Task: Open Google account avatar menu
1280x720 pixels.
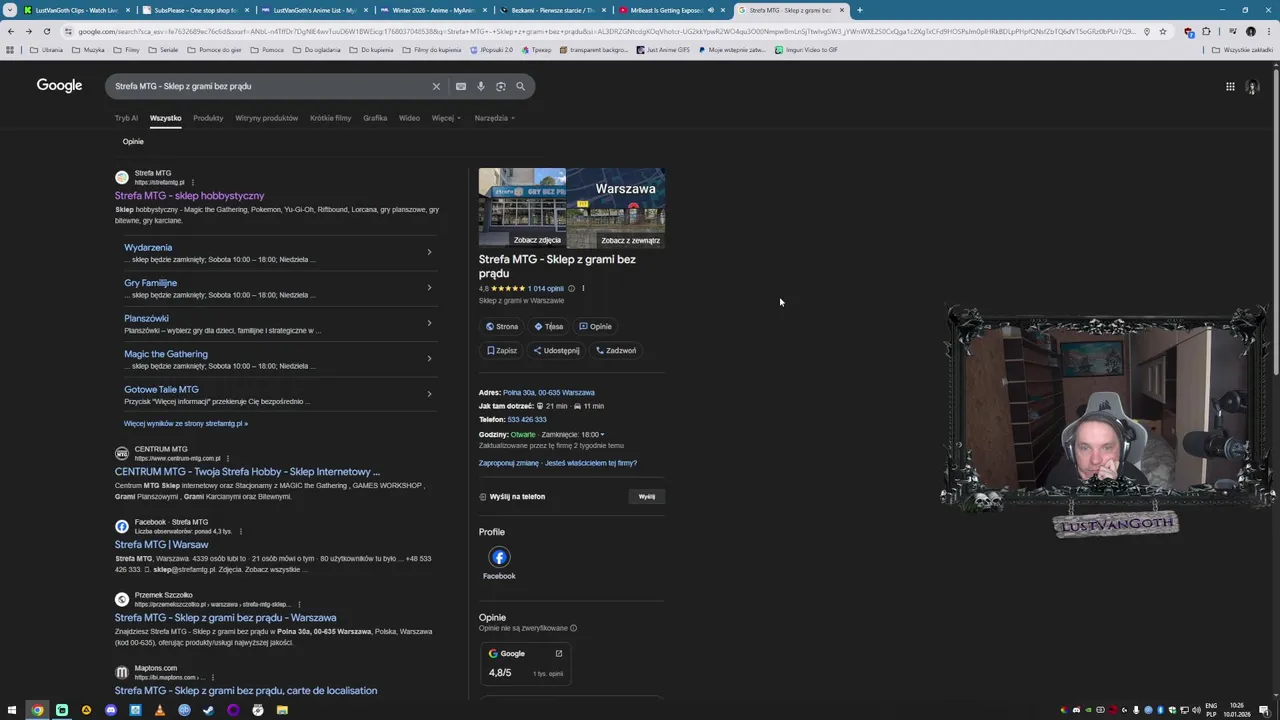Action: click(x=1252, y=87)
